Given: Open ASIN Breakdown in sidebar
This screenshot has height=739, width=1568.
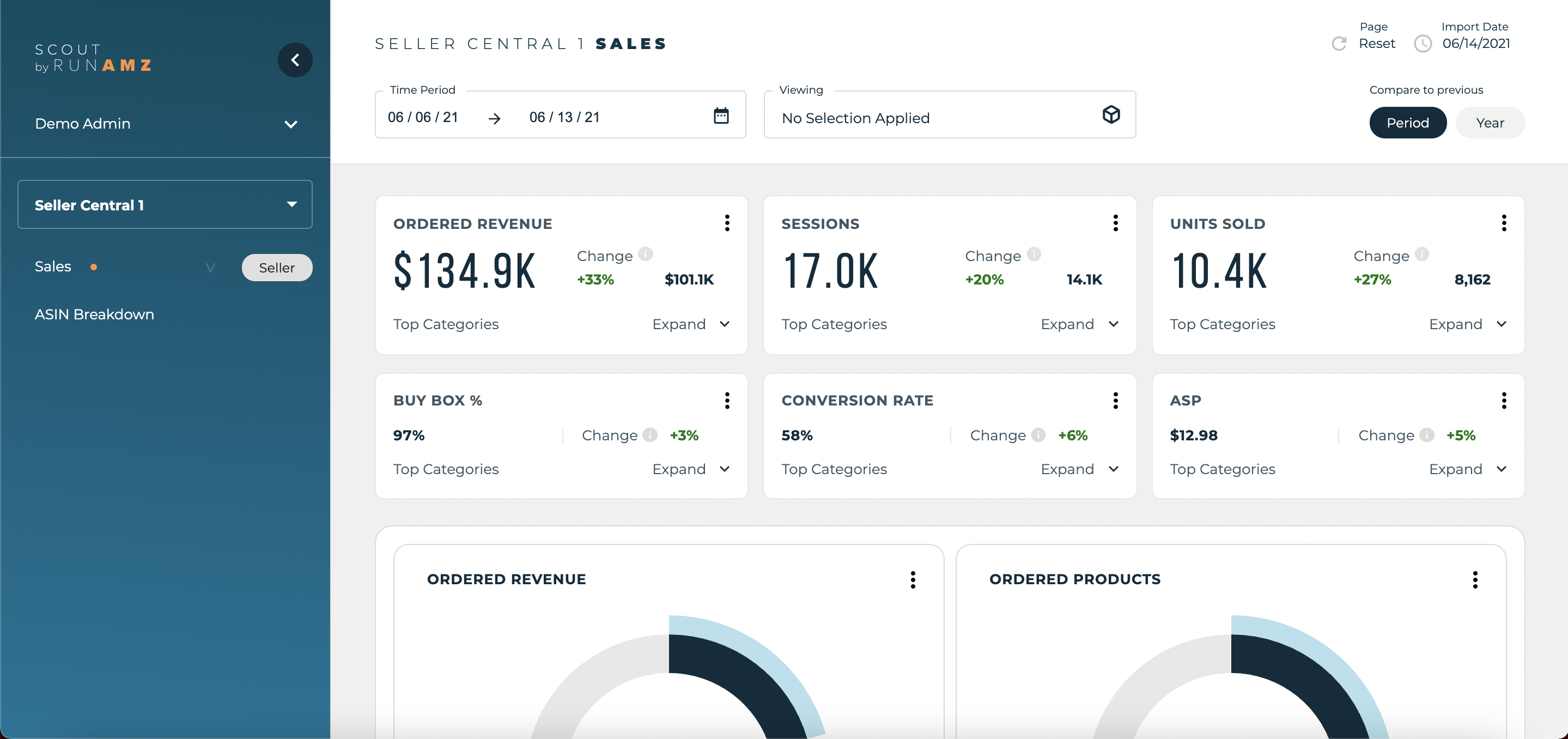Looking at the screenshot, I should (x=94, y=314).
